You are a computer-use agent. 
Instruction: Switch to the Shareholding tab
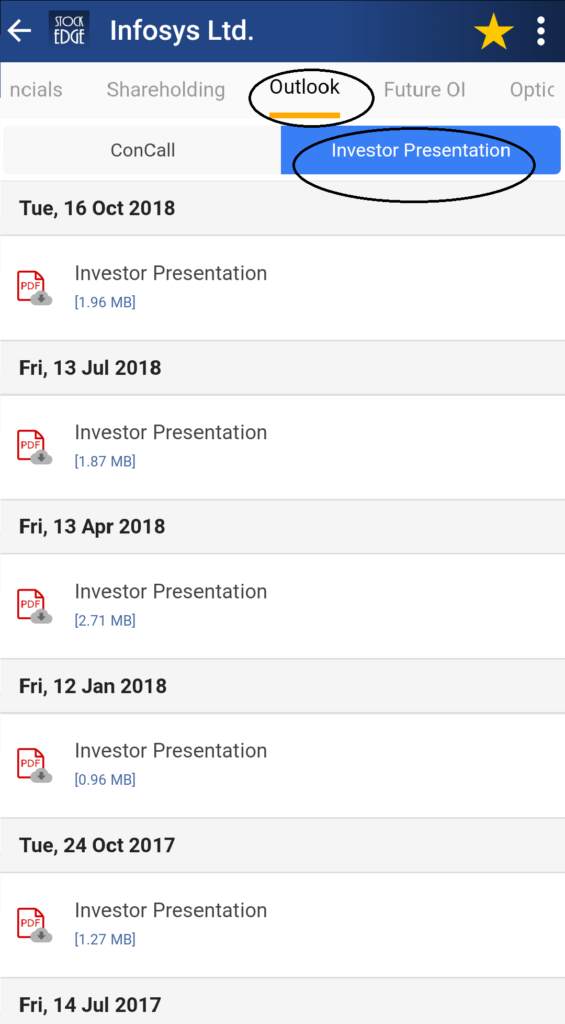(166, 90)
